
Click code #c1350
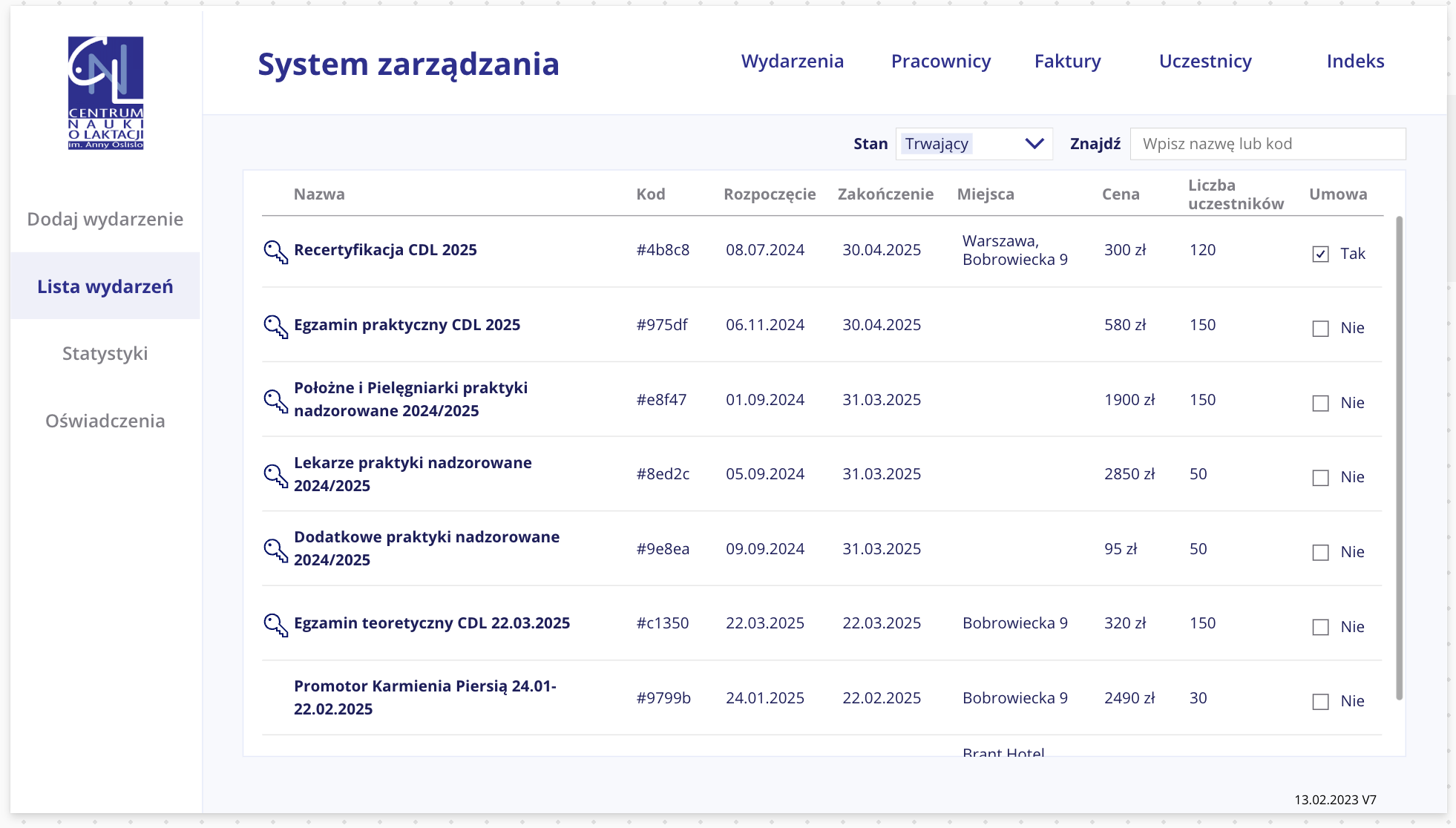(x=663, y=623)
